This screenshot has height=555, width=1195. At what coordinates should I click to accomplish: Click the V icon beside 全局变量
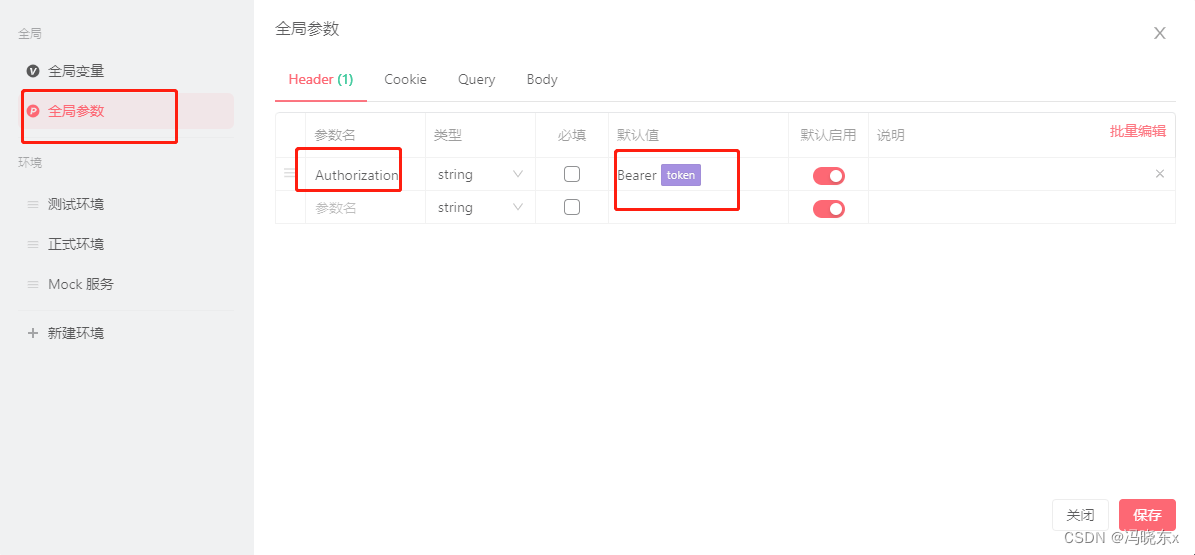coord(33,71)
